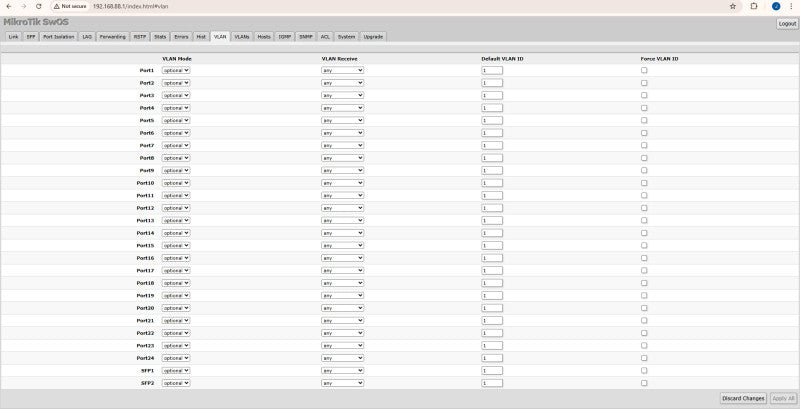Reload the page with the browser refresh icon

pos(39,7)
